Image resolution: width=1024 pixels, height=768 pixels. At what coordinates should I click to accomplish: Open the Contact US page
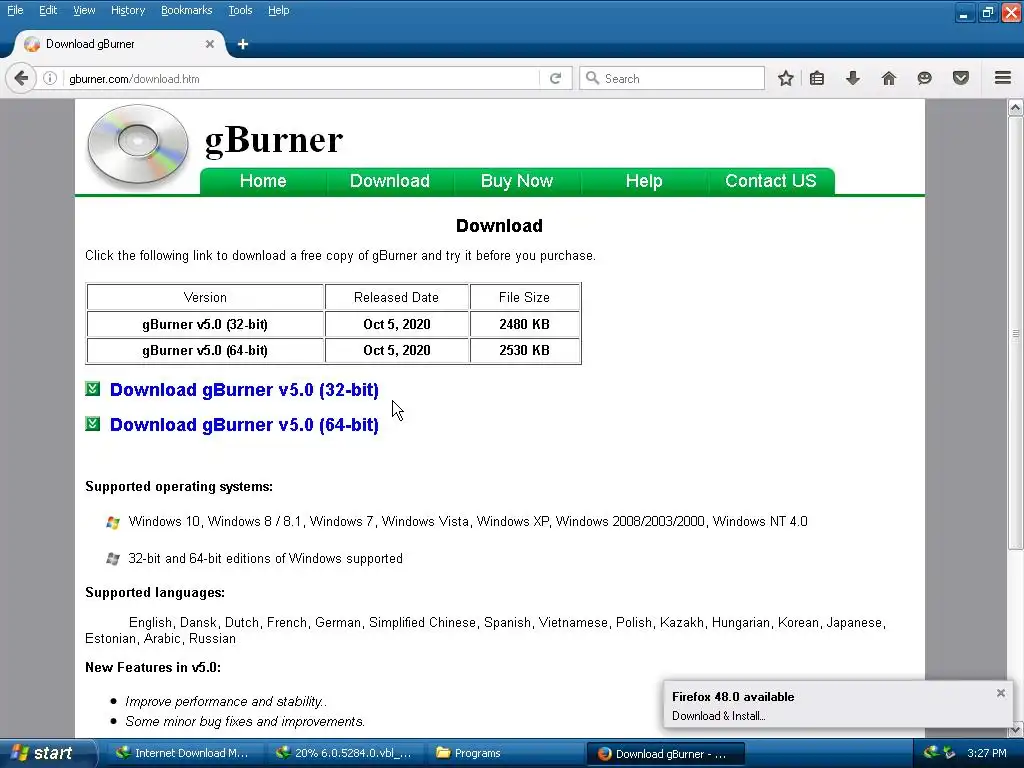pyautogui.click(x=771, y=181)
